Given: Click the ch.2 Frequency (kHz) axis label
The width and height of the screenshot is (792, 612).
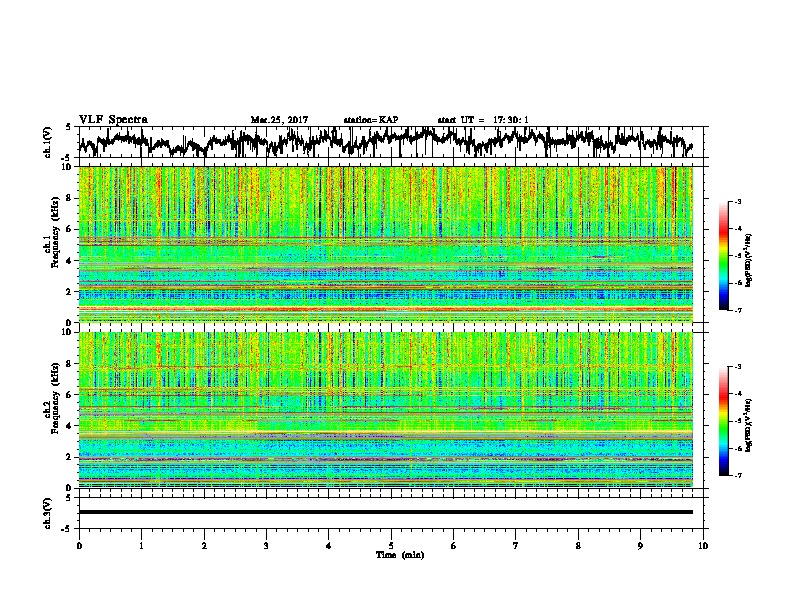Looking at the screenshot, I should pos(51,398).
